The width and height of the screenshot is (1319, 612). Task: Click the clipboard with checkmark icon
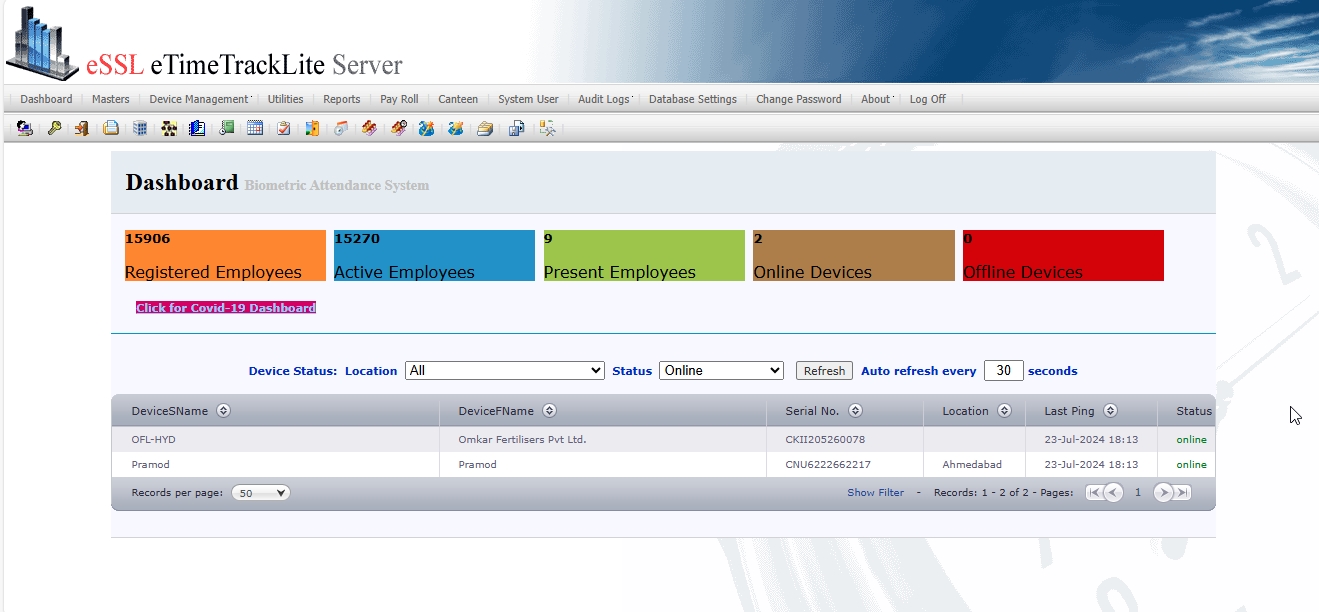pos(284,128)
